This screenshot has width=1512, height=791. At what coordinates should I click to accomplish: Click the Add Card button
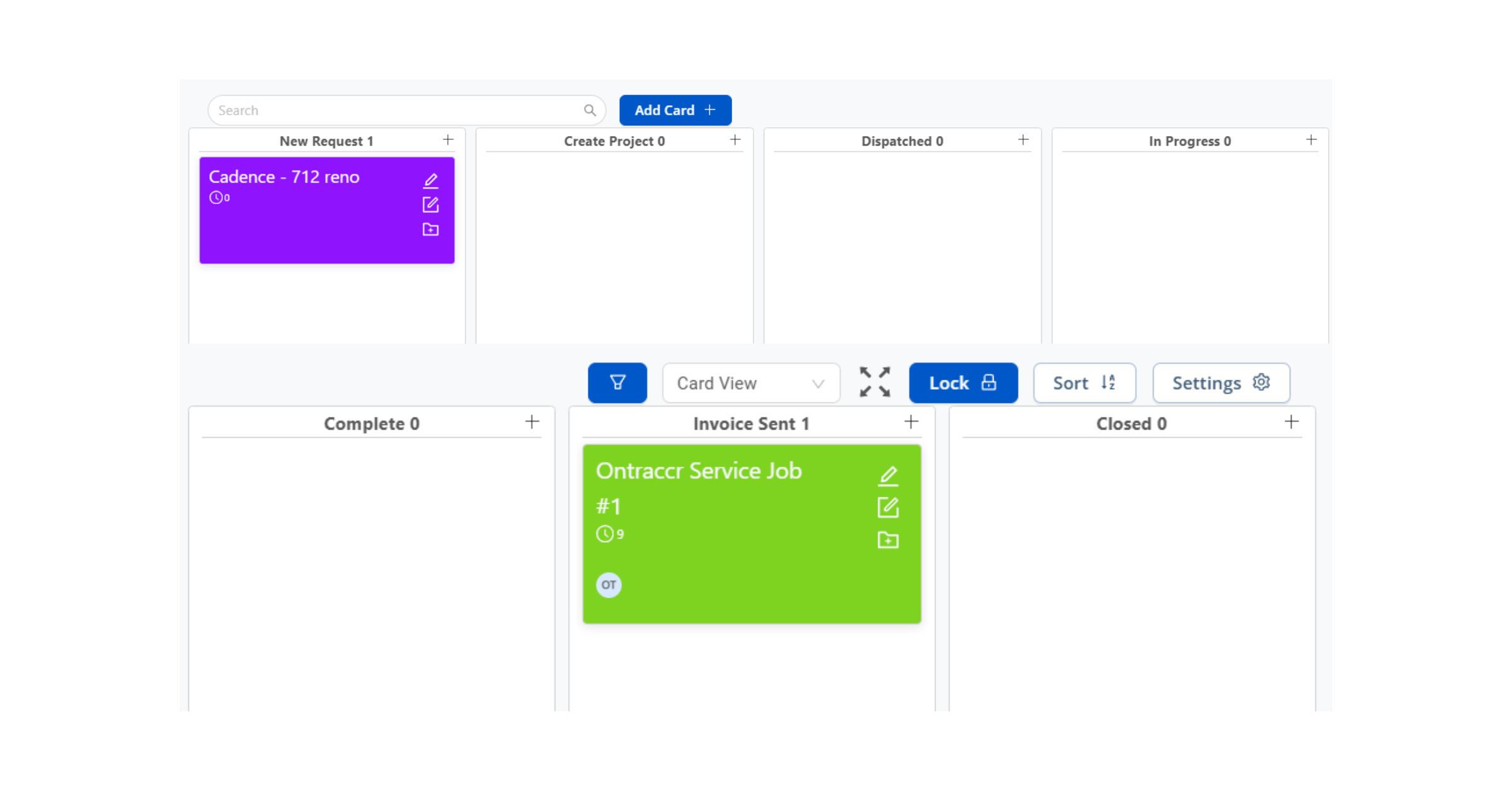(675, 110)
